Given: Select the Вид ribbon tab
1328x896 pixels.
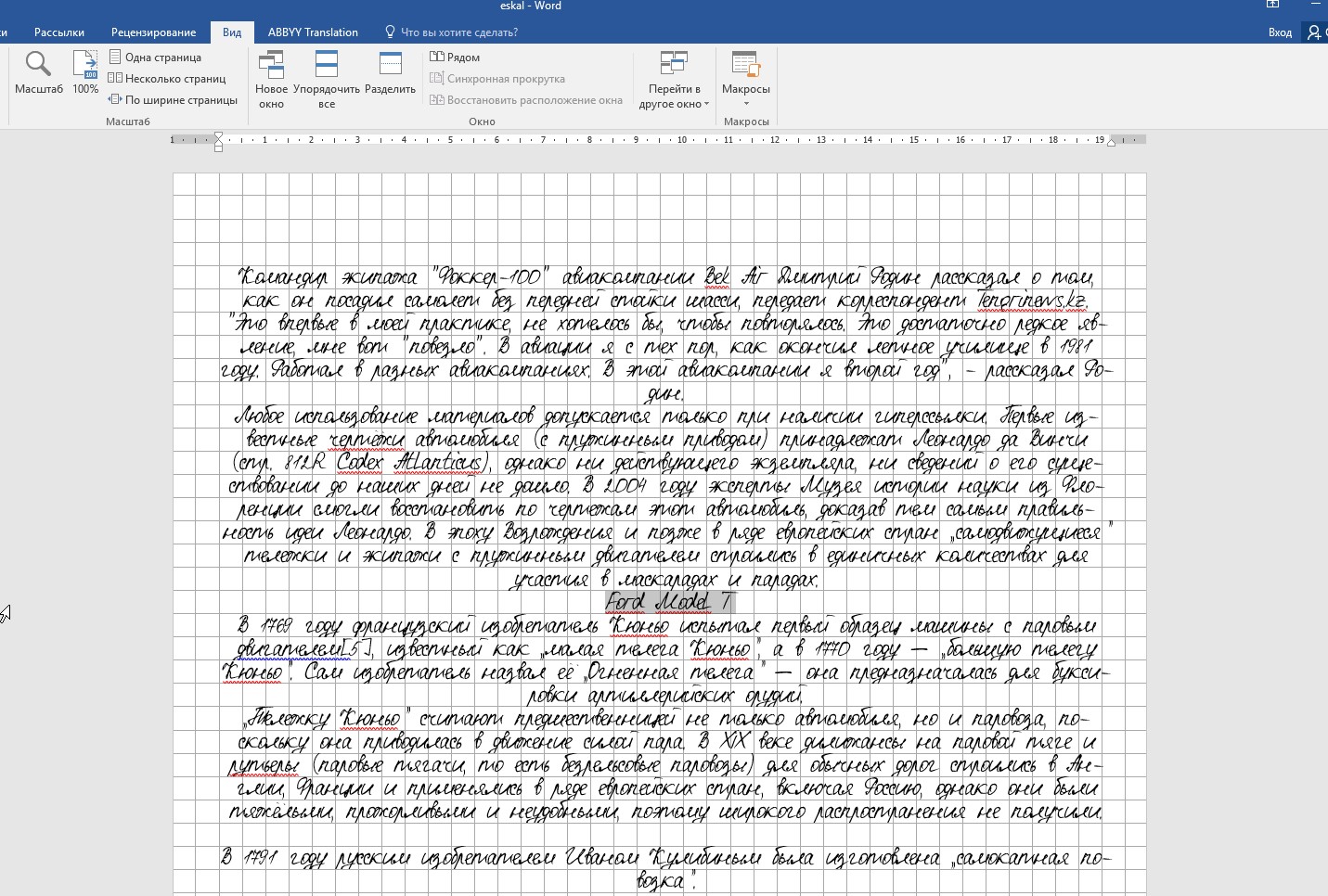Looking at the screenshot, I should click(232, 32).
